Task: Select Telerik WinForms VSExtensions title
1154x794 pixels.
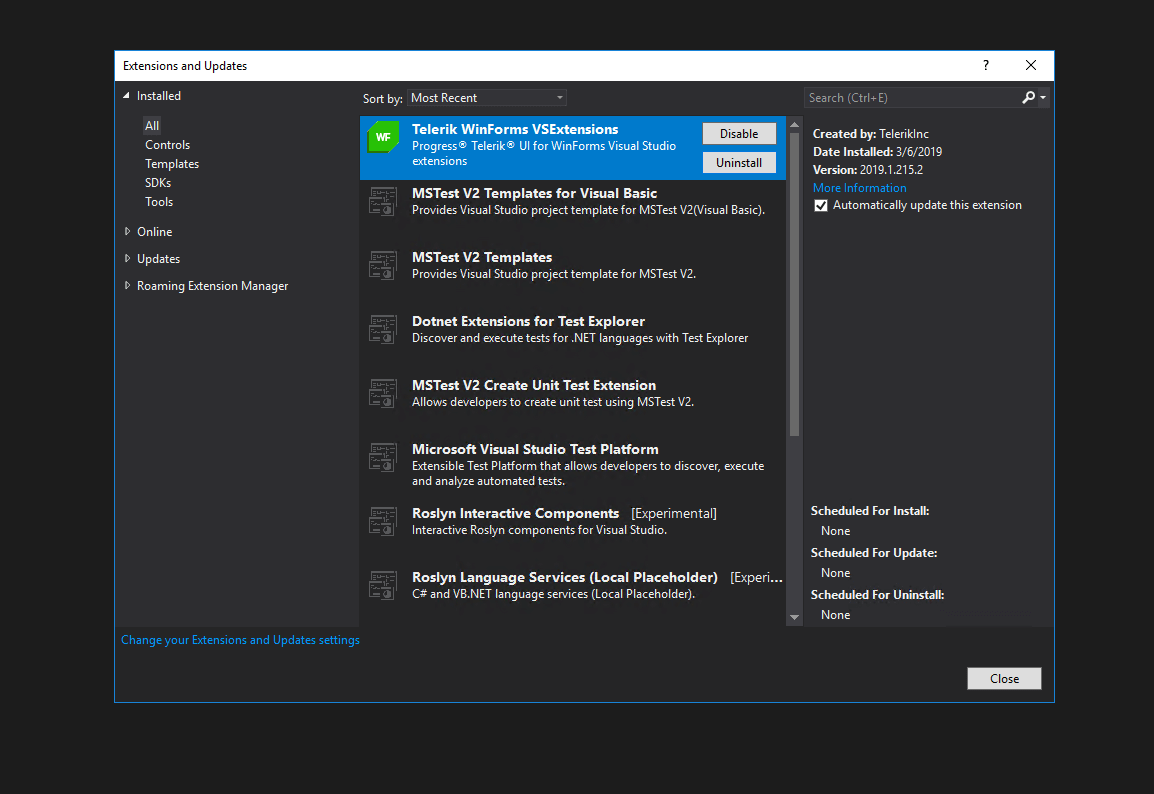Action: click(514, 130)
